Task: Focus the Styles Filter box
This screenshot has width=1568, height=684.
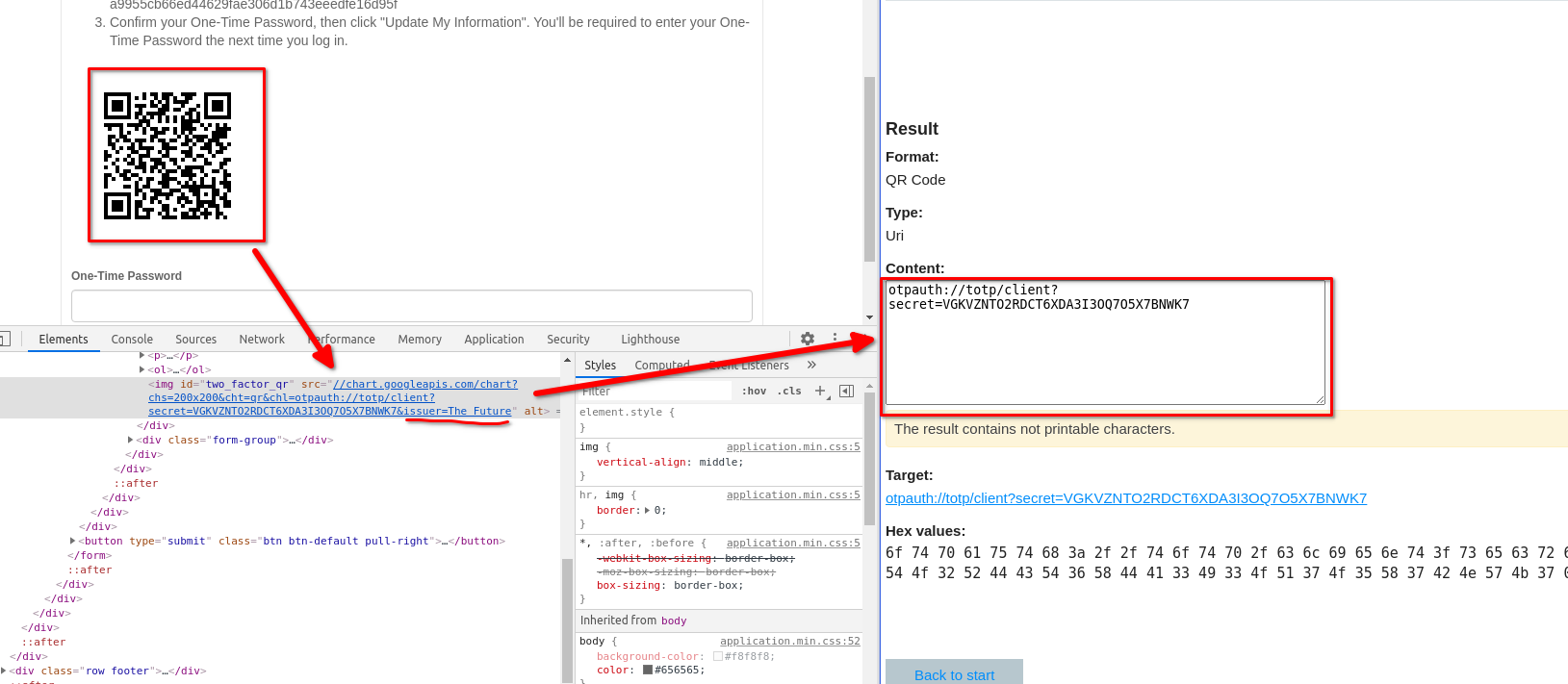Action: [x=655, y=391]
